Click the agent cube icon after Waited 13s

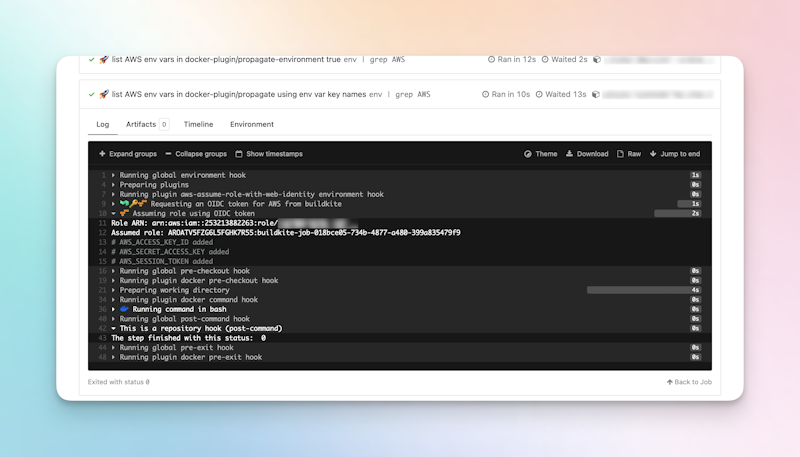595,94
